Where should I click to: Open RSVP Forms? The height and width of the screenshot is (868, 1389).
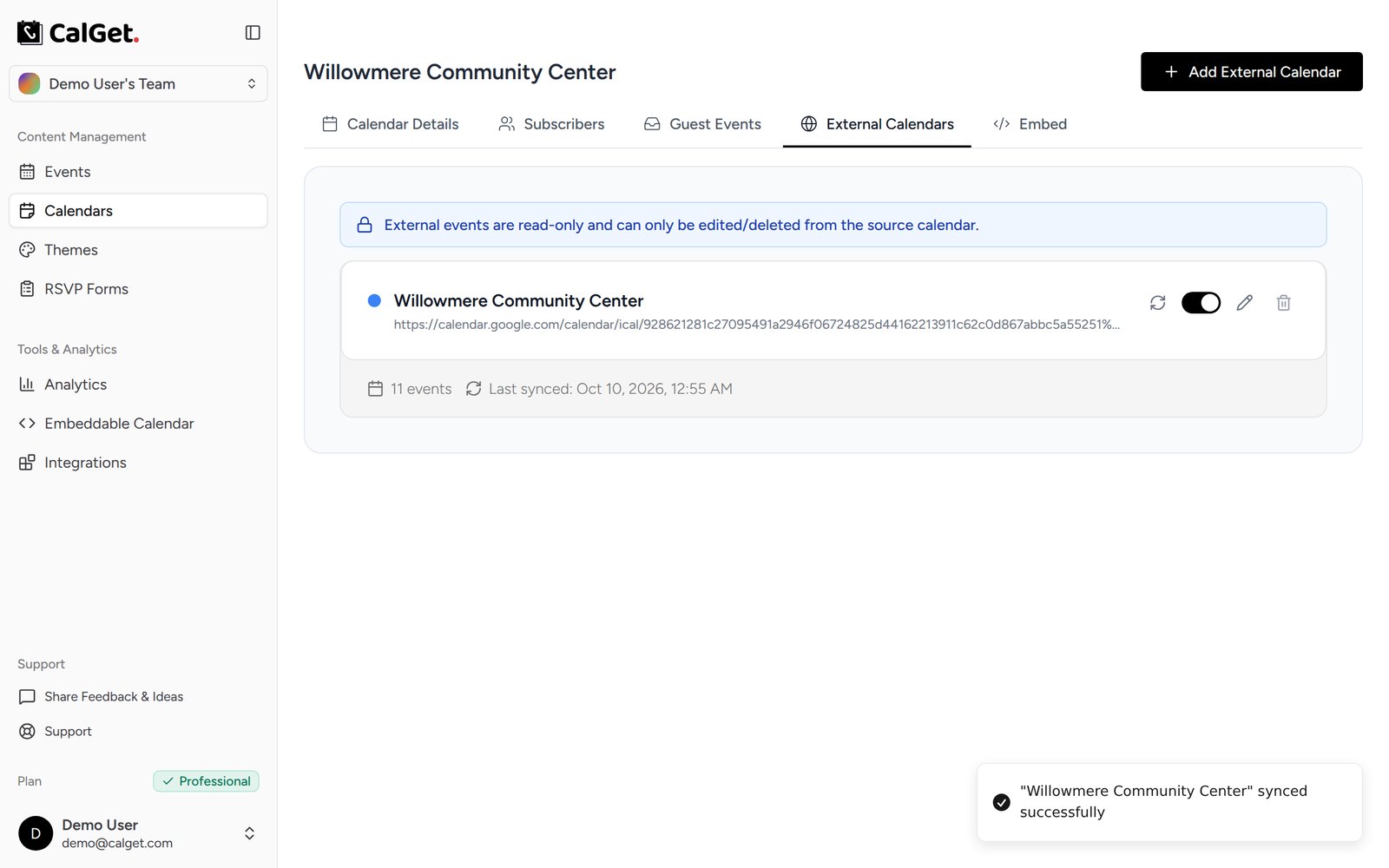click(138, 289)
